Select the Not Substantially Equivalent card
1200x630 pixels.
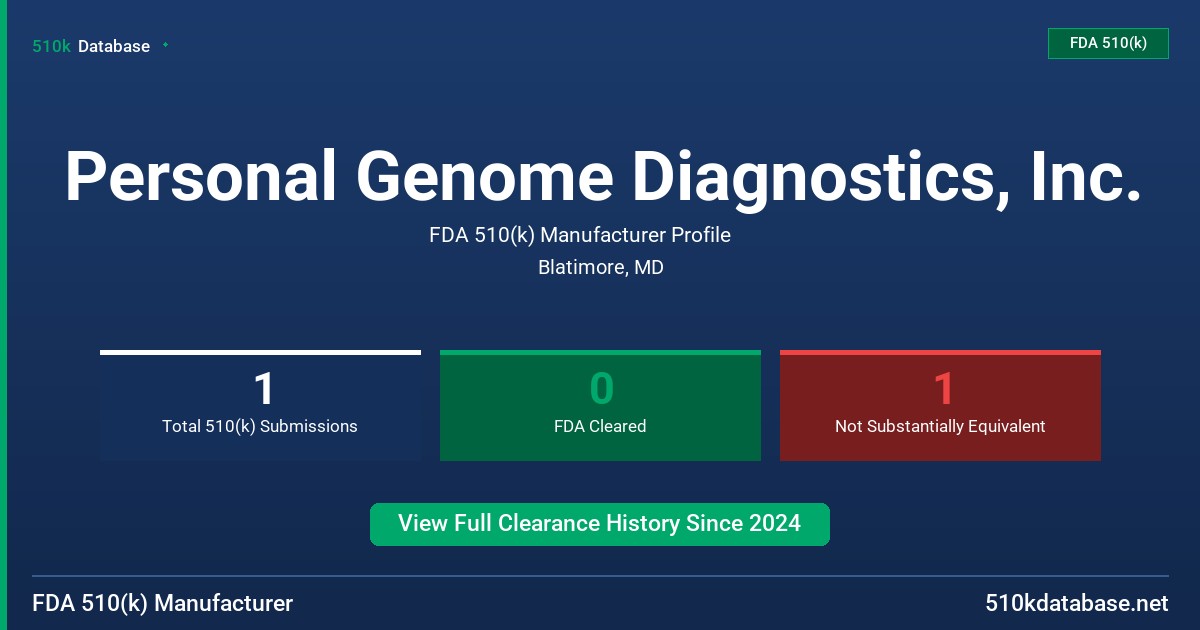[x=940, y=406]
